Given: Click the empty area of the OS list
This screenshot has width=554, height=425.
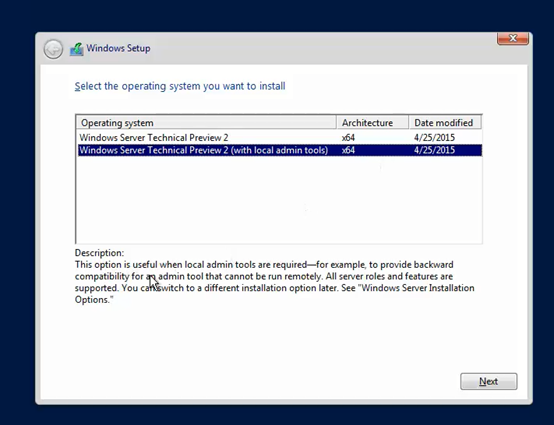Looking at the screenshot, I should click(x=279, y=200).
